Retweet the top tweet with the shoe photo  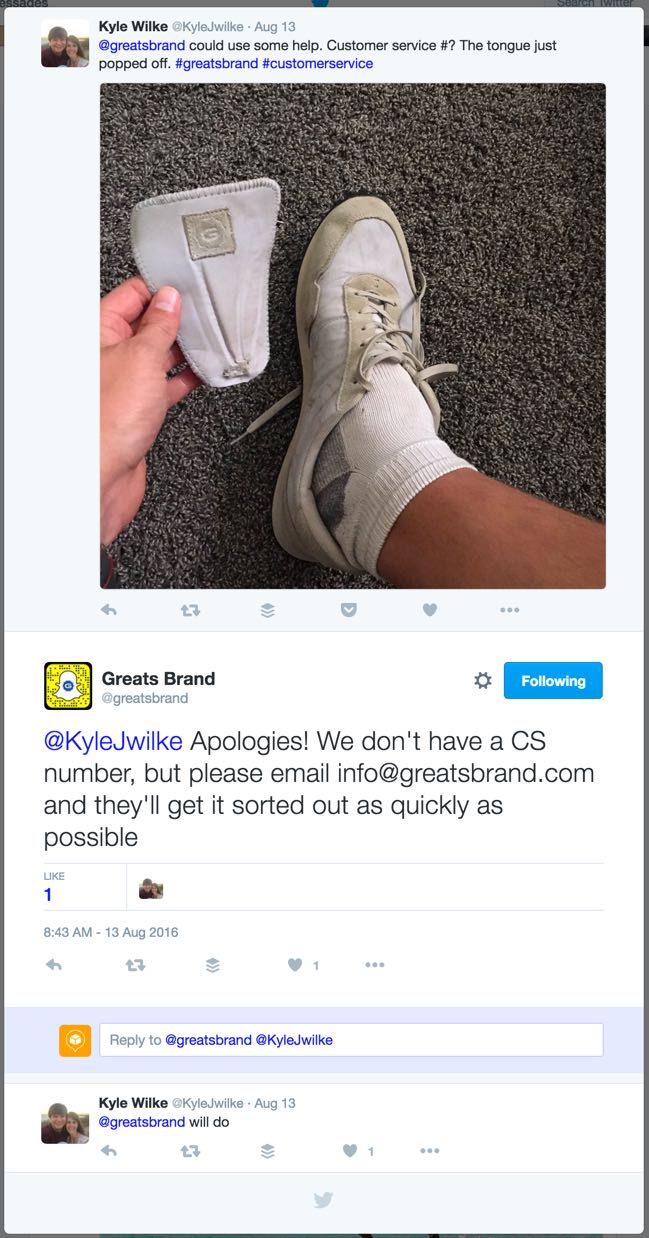pyautogui.click(x=190, y=610)
